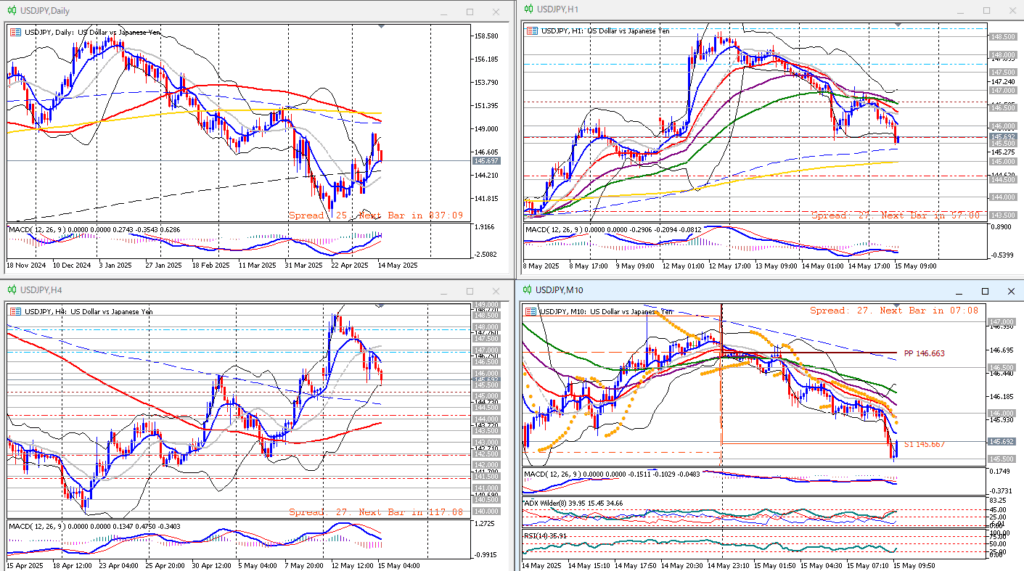Click 'Spread: 27. Next Bar in 07:08' in M10 chart
The image size is (1024, 571).
click(x=894, y=310)
